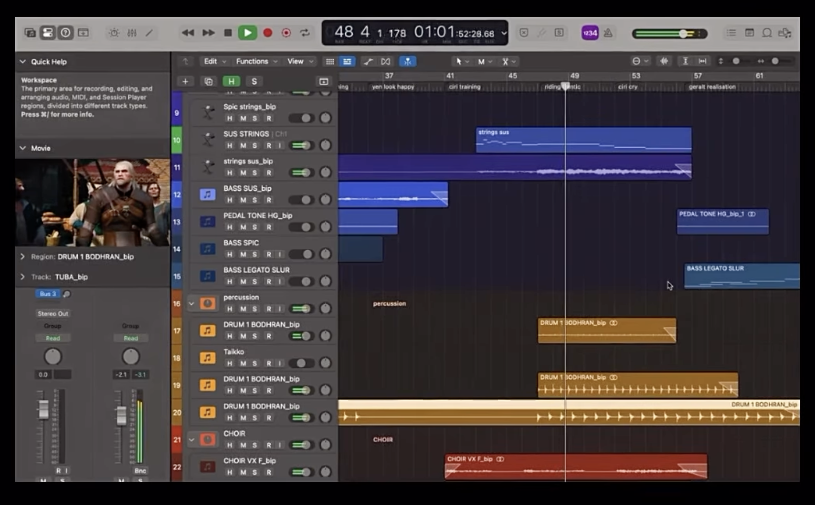Toggle the Quick Help question mark icon
815x505 pixels.
tap(65, 33)
